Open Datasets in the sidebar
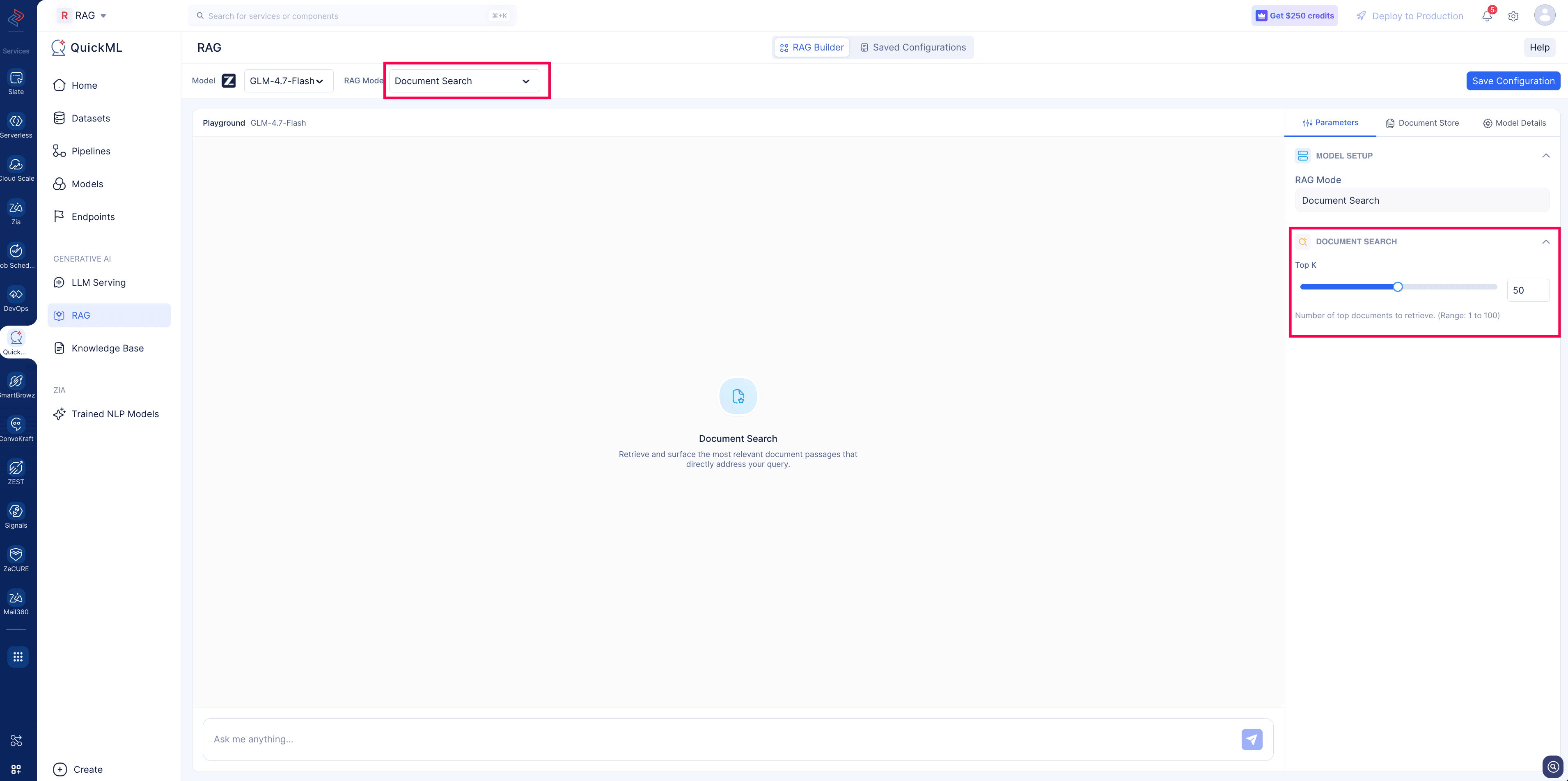Viewport: 1568px width, 781px height. point(109,118)
